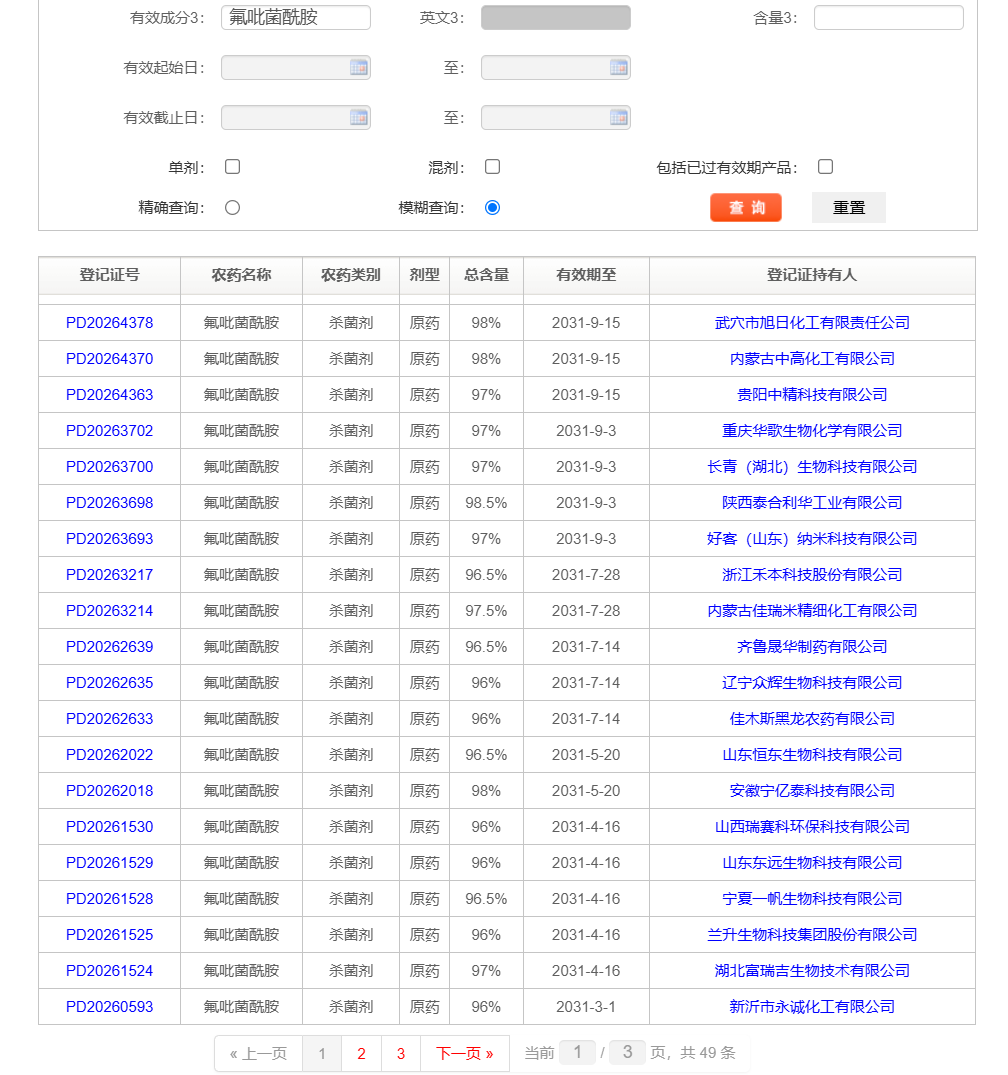This screenshot has width=1008, height=1075.
Task: Focus the 有效成分3 input field
Action: point(296,17)
